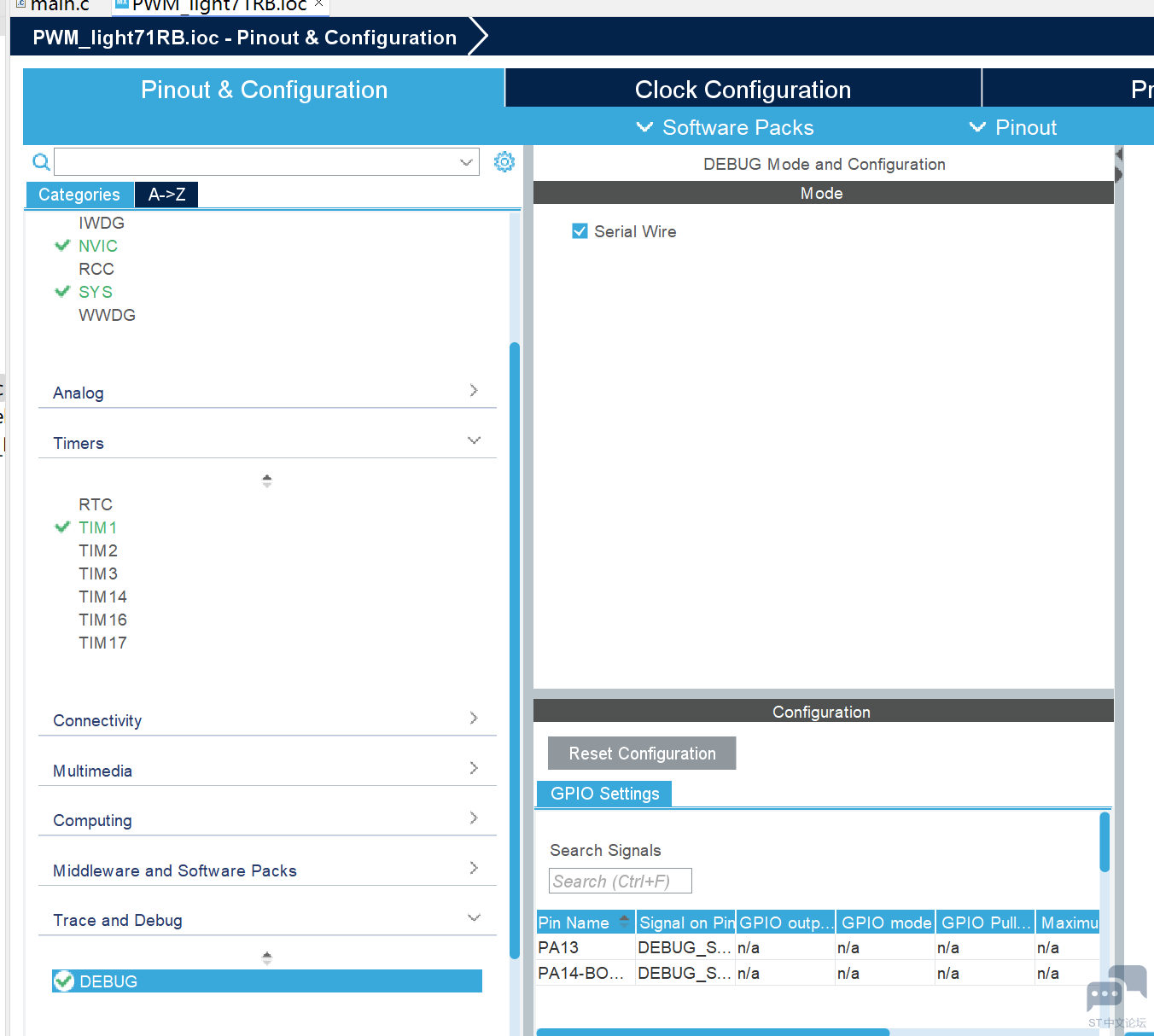The image size is (1154, 1036).
Task: Click the Search Signals input field
Action: click(621, 881)
